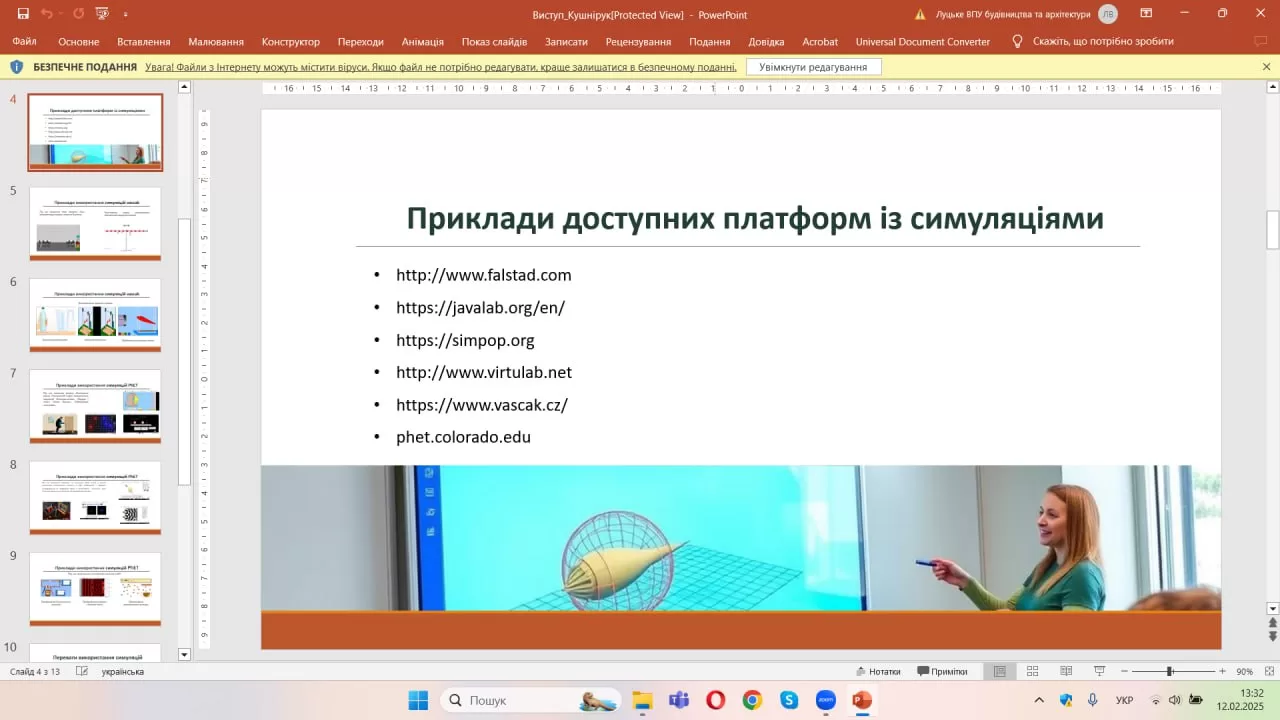Open the Ribbon Display Options menu
This screenshot has height=720, width=1280.
1145,14
